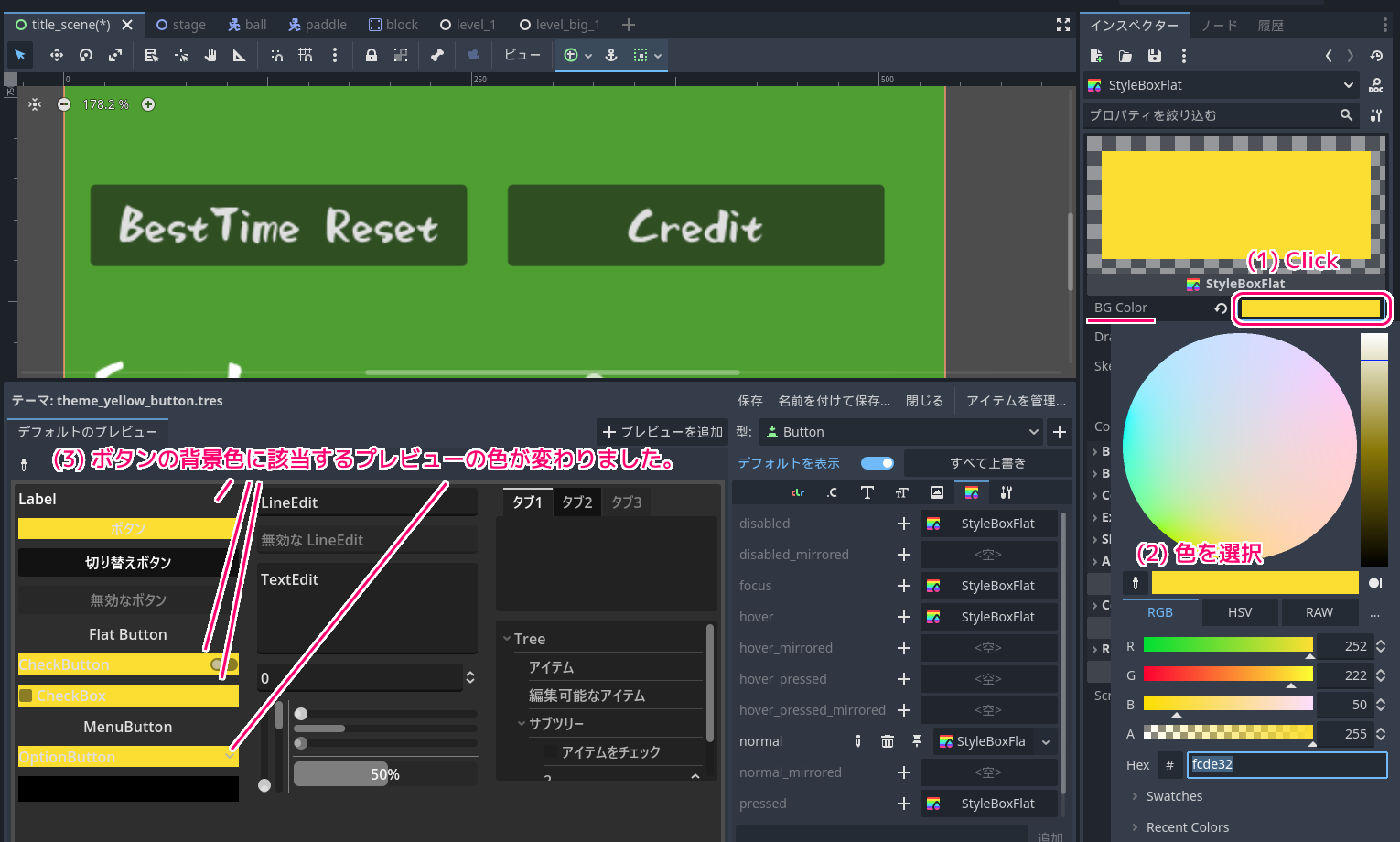This screenshot has height=842, width=1400.
Task: Revert BG Color with the reset arrow
Action: click(1221, 308)
